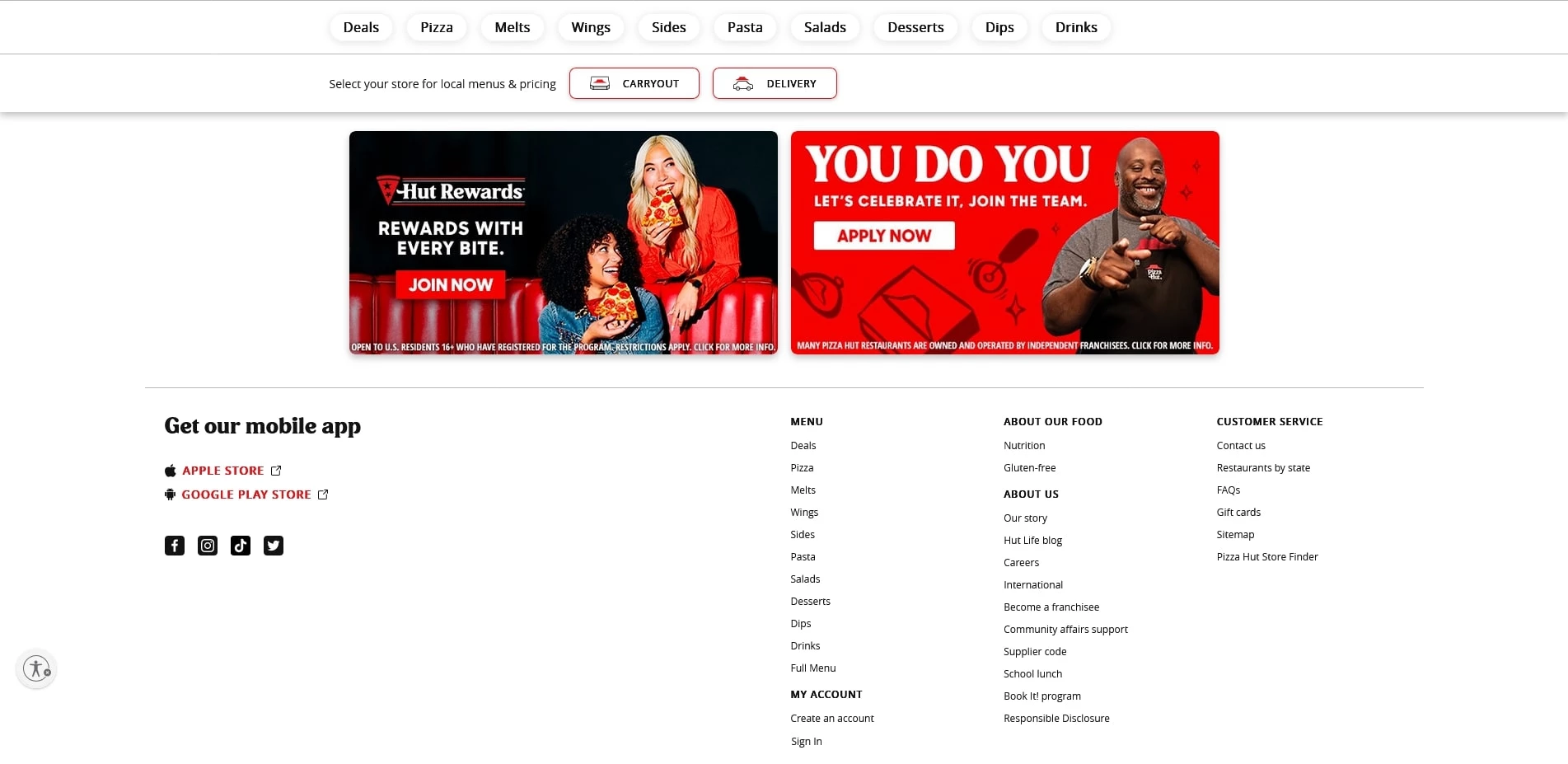Click the Android icon beside Google Play Store
1568x764 pixels.
(170, 494)
